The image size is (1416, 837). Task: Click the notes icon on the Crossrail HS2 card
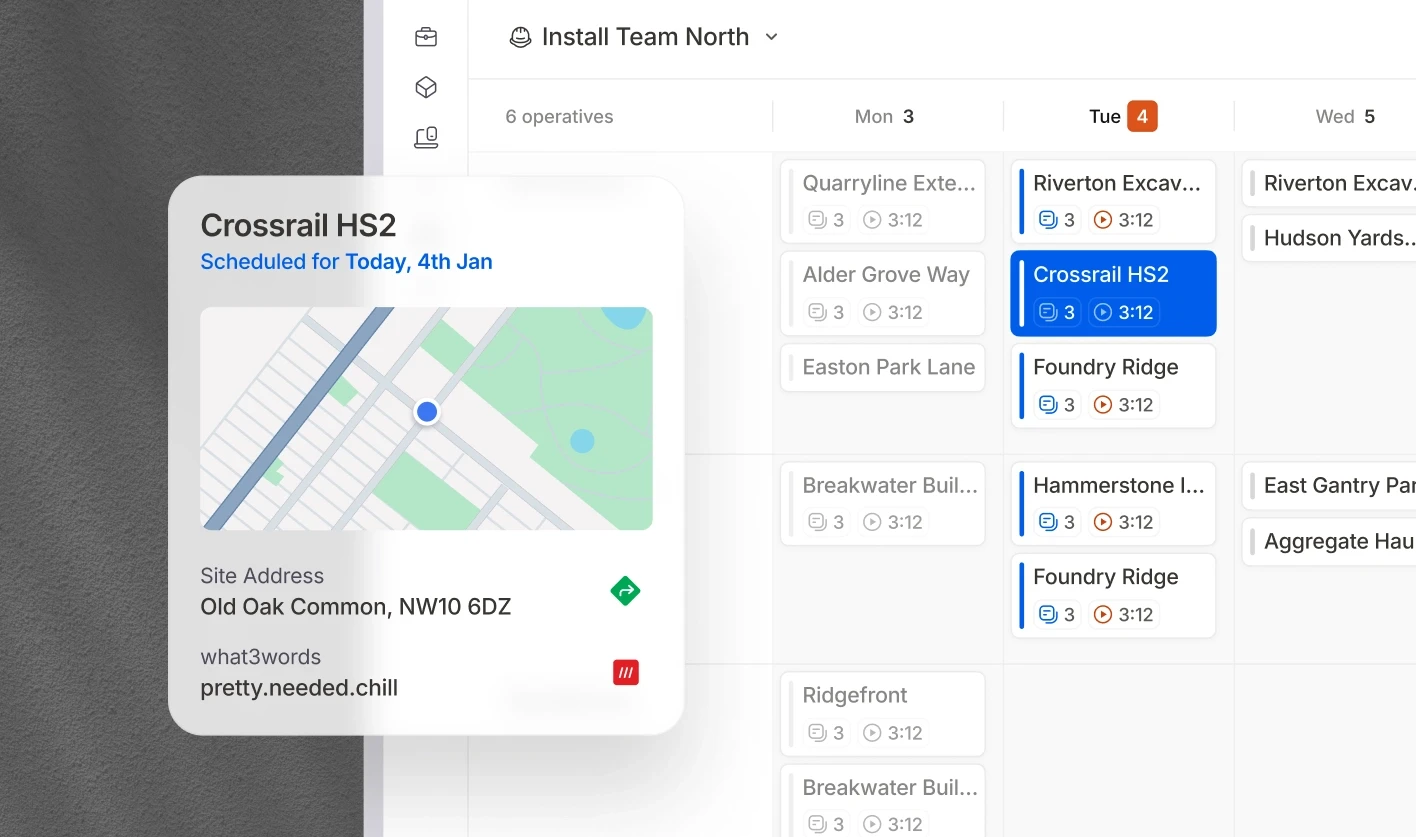coord(1046,312)
